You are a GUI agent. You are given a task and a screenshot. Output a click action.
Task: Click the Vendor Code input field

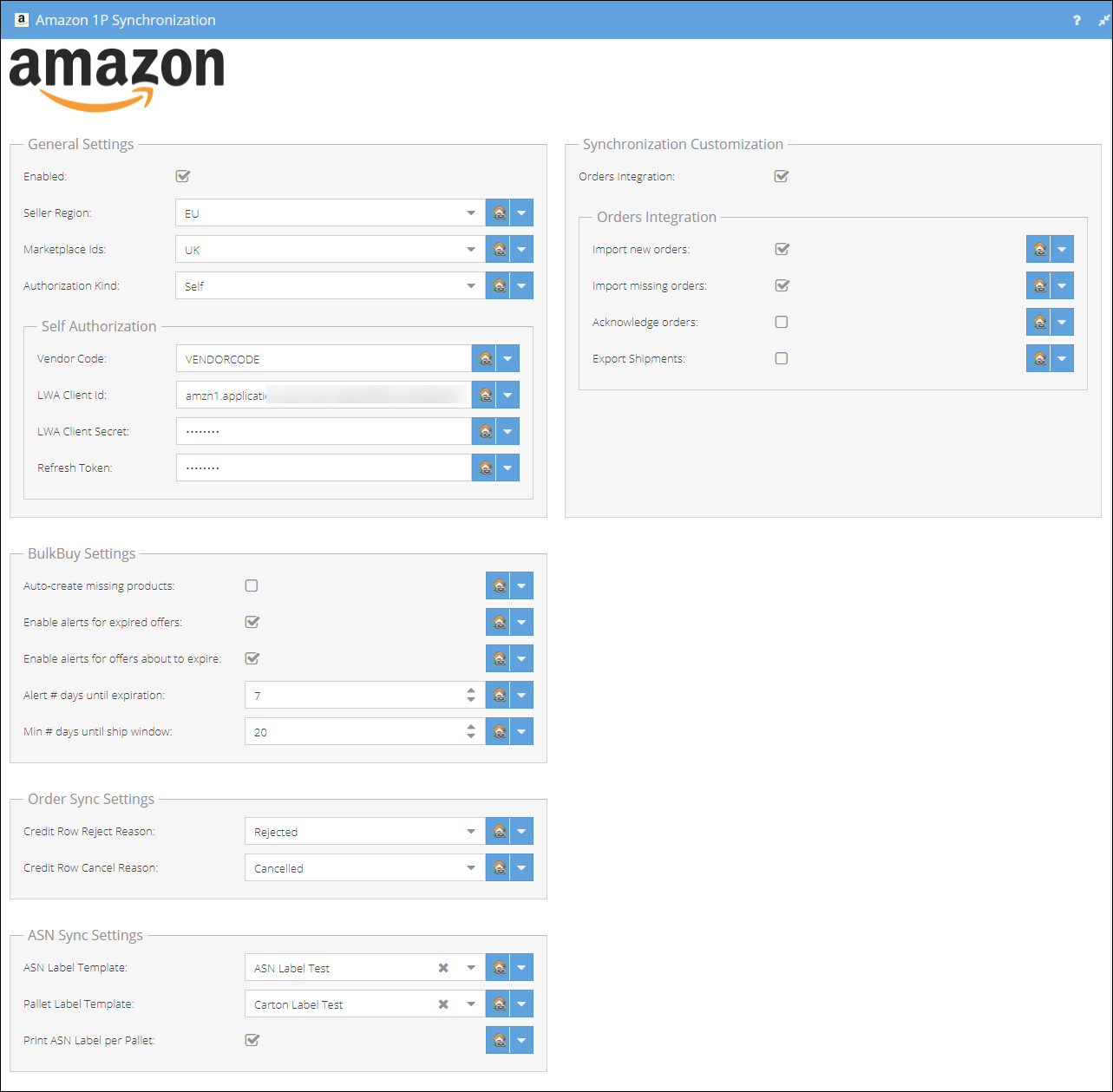[x=324, y=358]
